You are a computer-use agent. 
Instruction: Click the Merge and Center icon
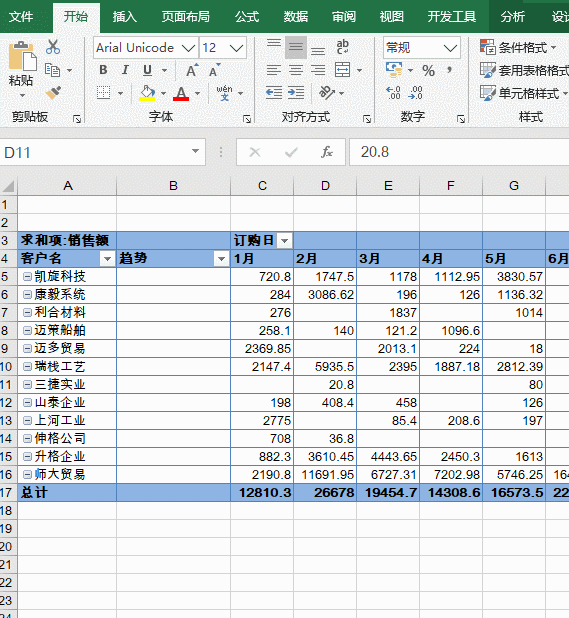tap(342, 70)
